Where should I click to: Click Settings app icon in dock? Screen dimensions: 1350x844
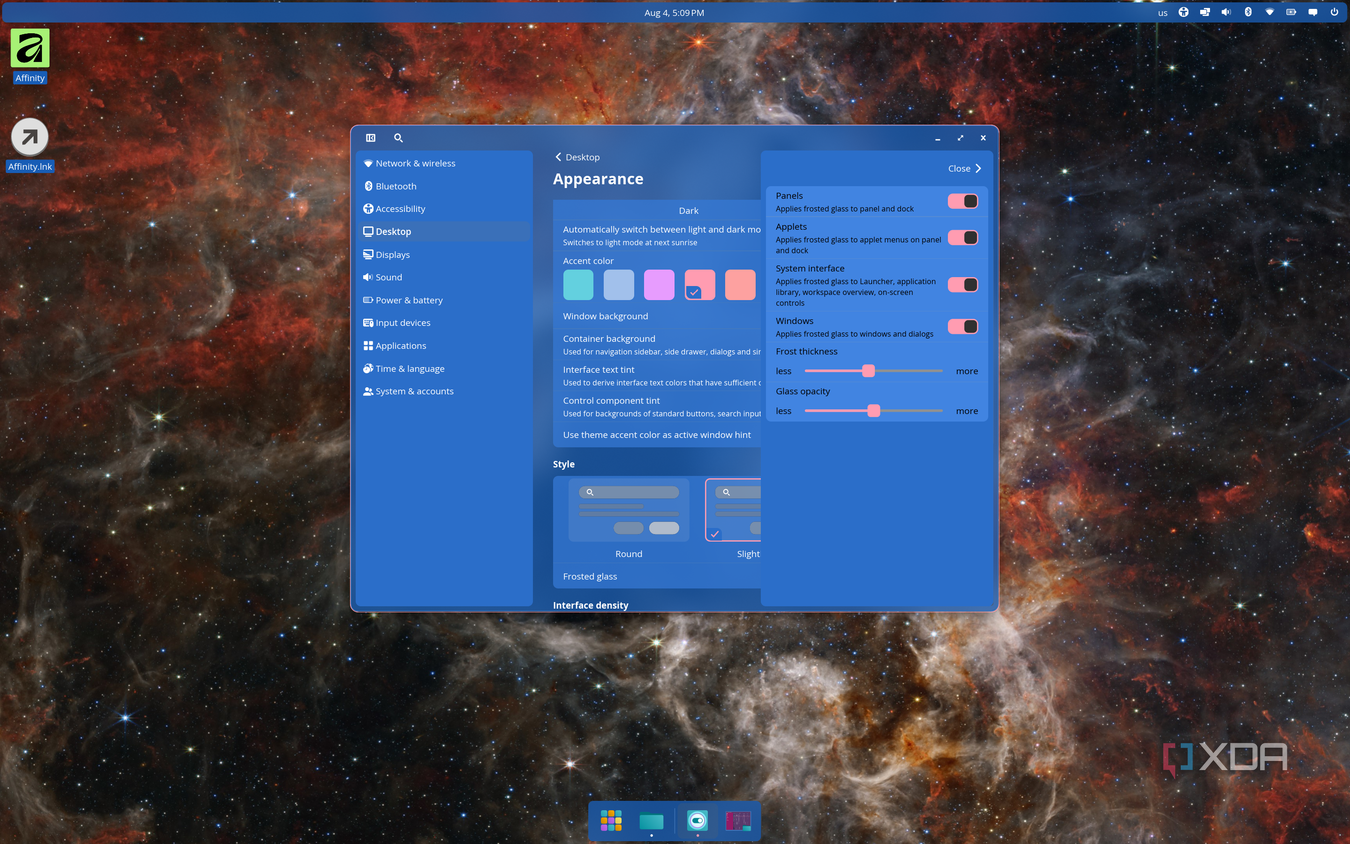(697, 821)
